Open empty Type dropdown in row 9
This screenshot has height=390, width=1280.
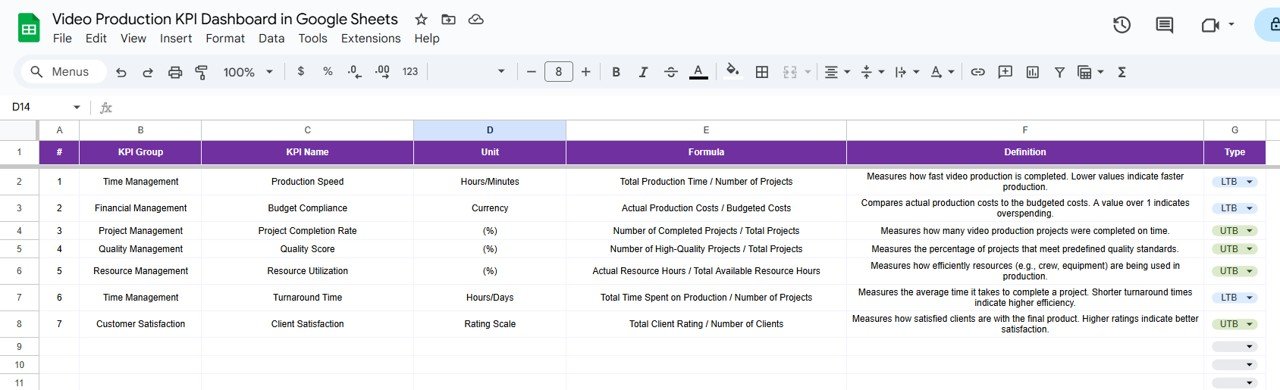[x=1234, y=346]
